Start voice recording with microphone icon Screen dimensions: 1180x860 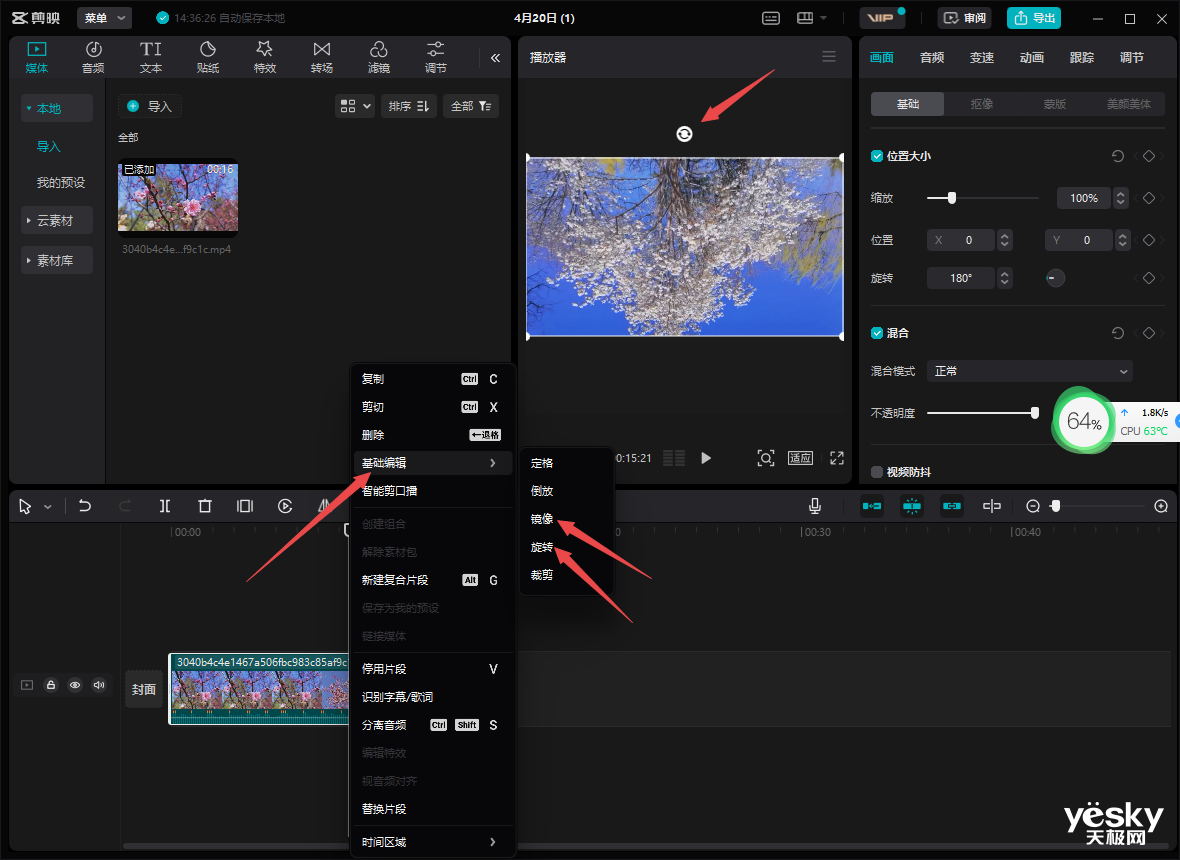[x=814, y=506]
